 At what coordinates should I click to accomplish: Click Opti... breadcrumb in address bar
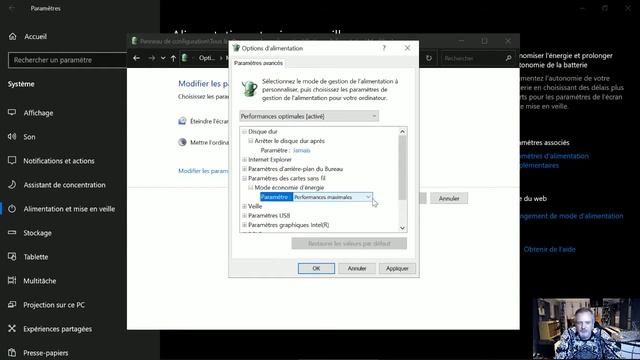pyautogui.click(x=207, y=58)
